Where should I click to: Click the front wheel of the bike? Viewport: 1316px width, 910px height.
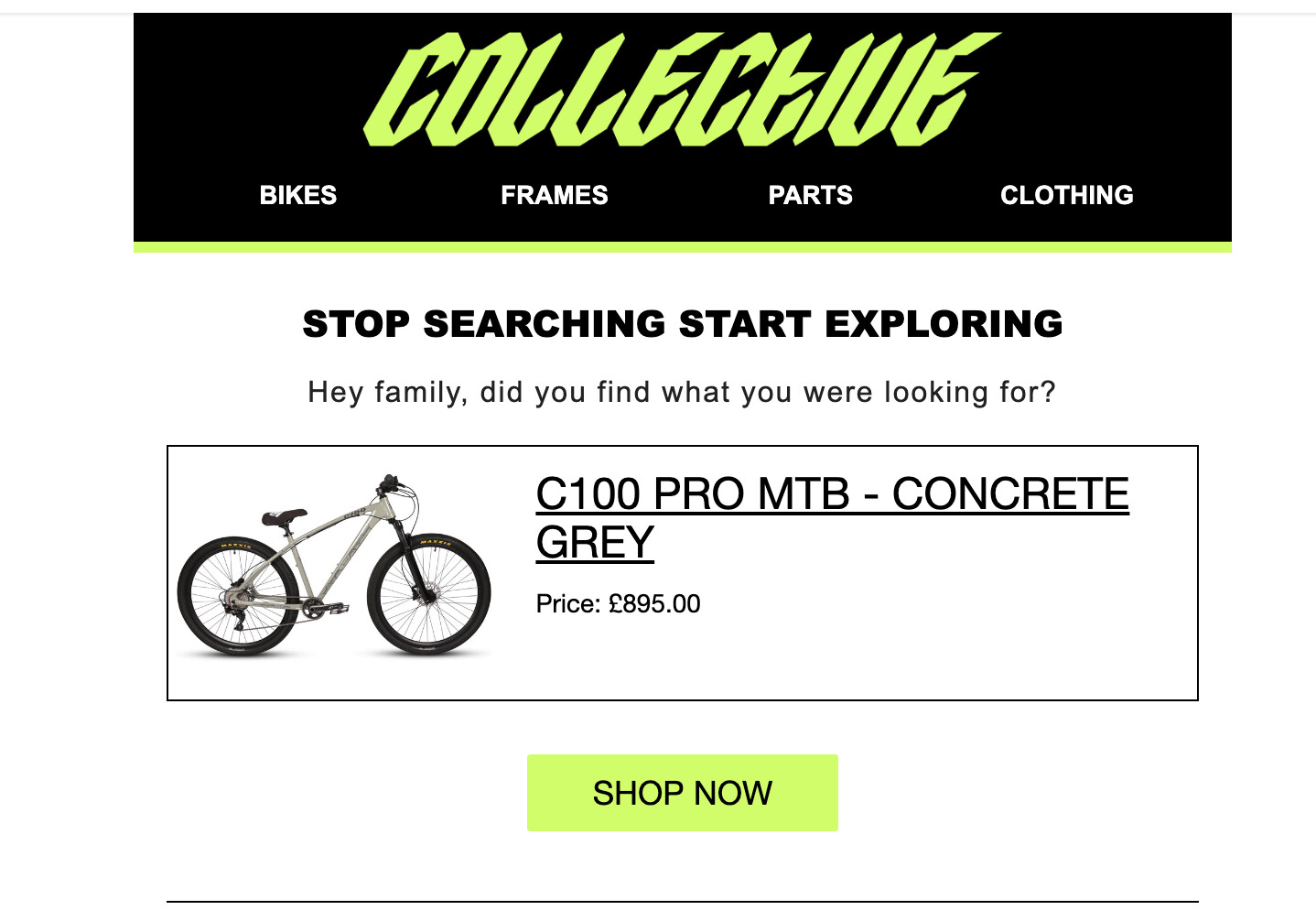coord(429,595)
